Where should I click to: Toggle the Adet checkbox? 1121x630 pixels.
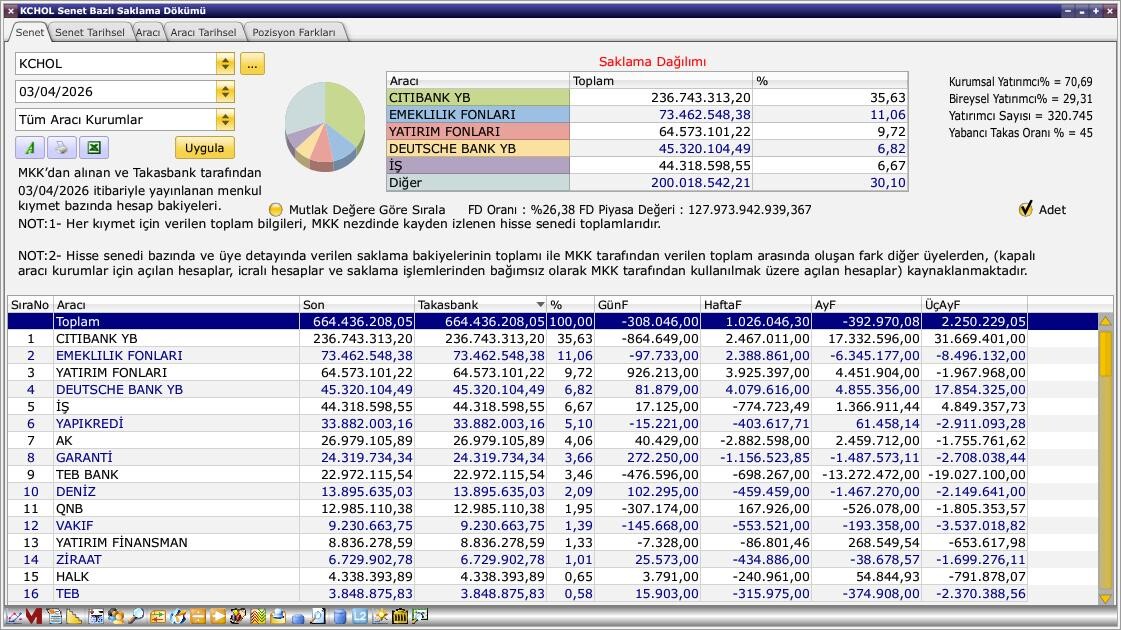point(1025,209)
